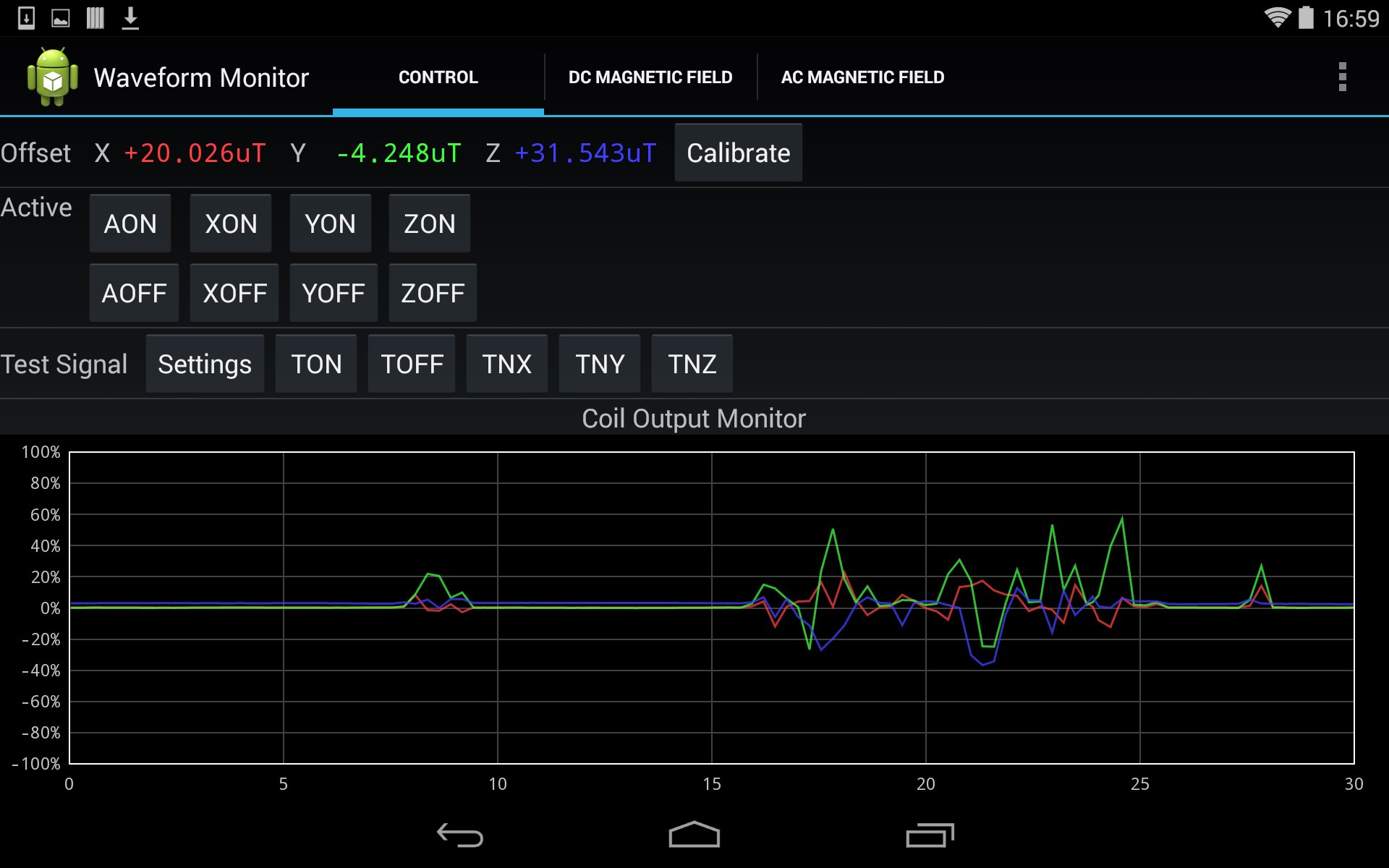
Task: Select the CONTROL tab
Action: pyautogui.click(x=438, y=77)
